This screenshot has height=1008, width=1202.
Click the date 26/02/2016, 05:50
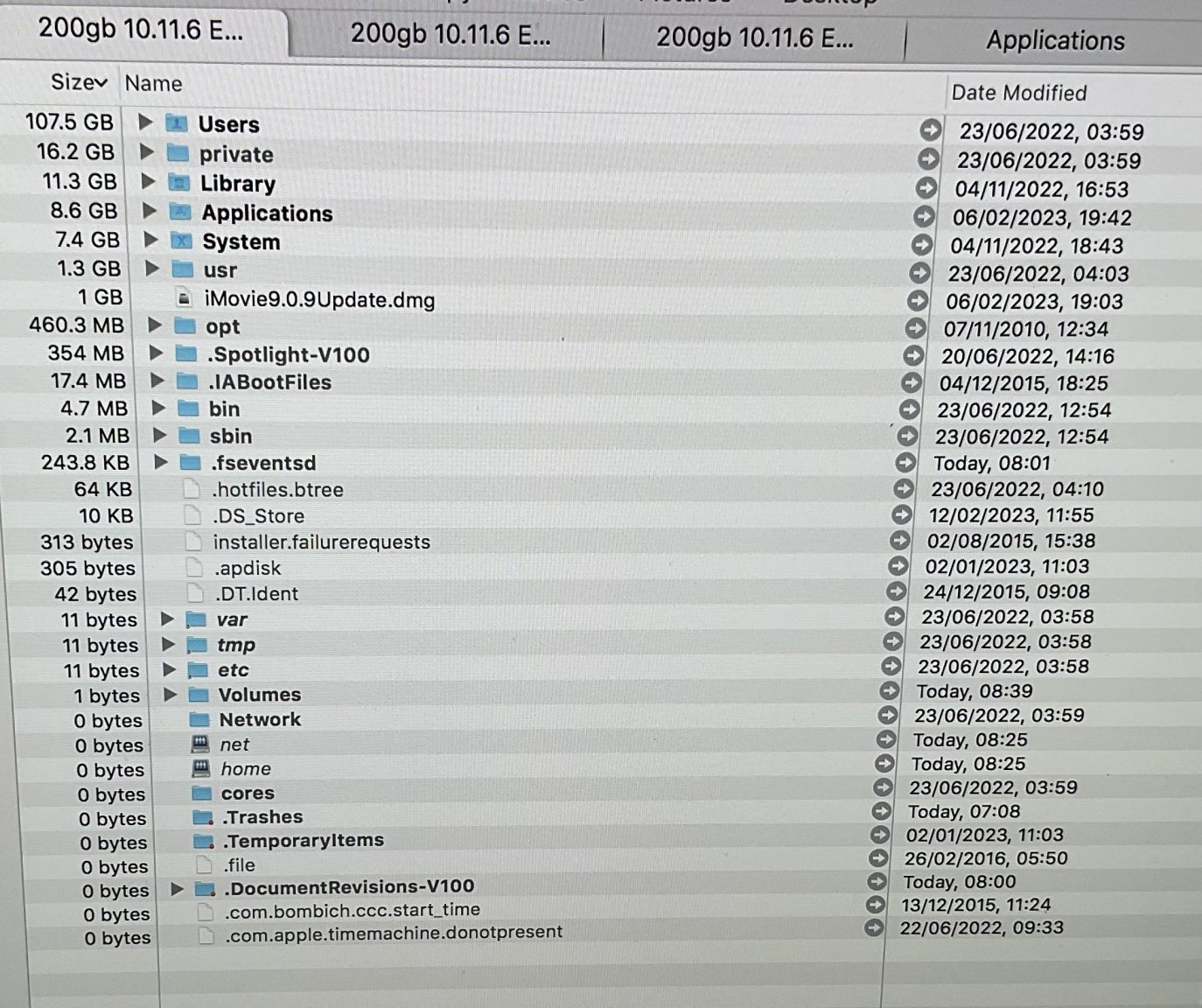(x=986, y=857)
